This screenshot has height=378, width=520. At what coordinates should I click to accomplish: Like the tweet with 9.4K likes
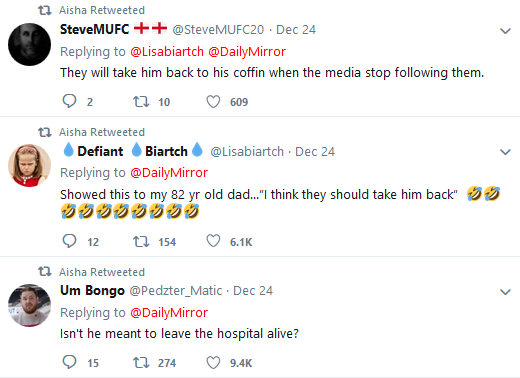(x=213, y=363)
